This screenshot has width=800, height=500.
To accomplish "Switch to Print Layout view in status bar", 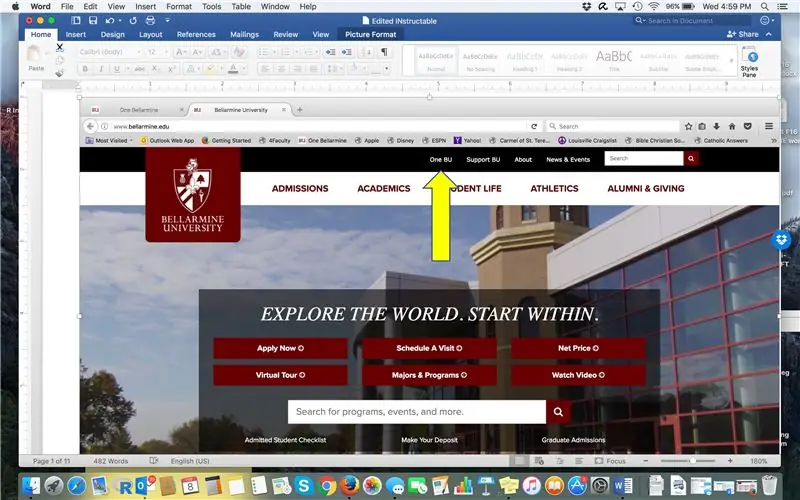I will (519, 461).
